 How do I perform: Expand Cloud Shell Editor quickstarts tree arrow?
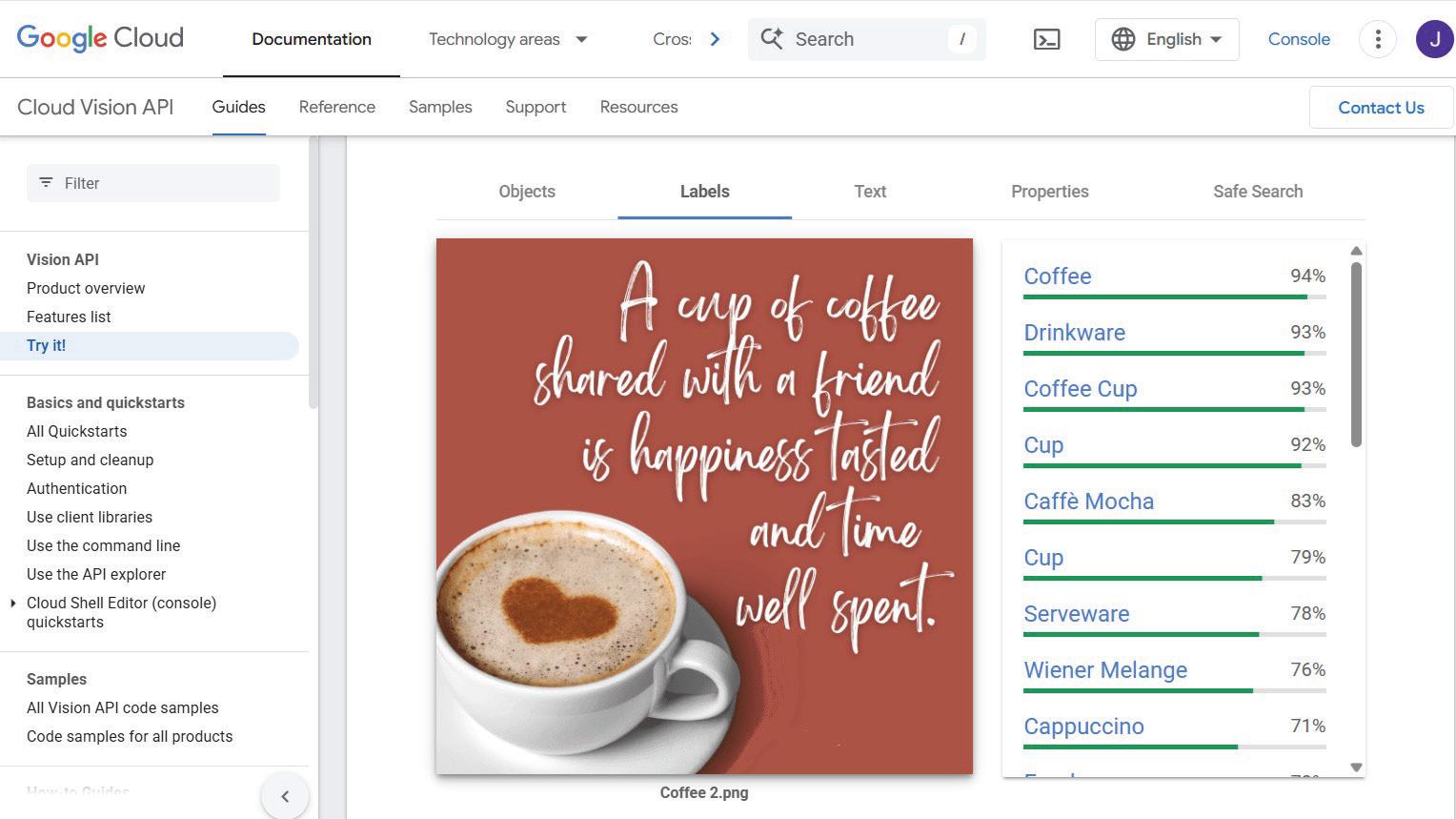point(12,603)
